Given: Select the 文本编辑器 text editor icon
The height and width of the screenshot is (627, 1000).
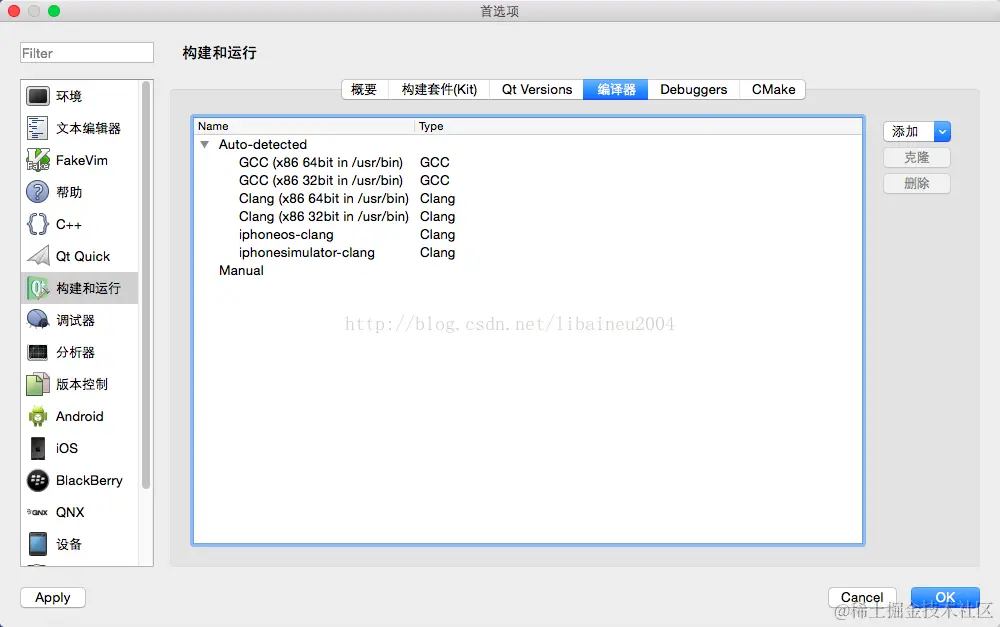Looking at the screenshot, I should (38, 128).
